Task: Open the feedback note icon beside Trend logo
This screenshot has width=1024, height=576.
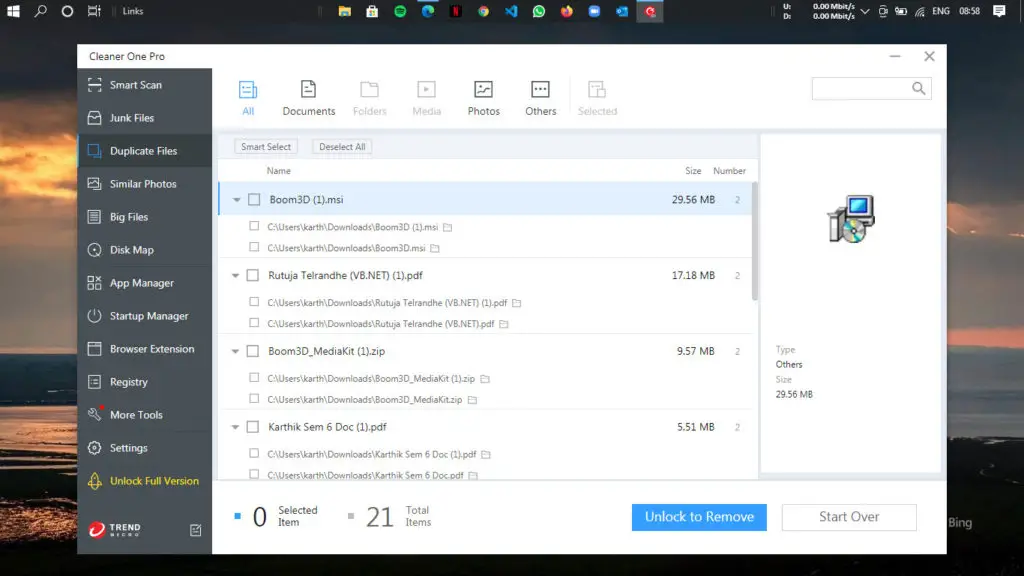Action: pyautogui.click(x=195, y=530)
